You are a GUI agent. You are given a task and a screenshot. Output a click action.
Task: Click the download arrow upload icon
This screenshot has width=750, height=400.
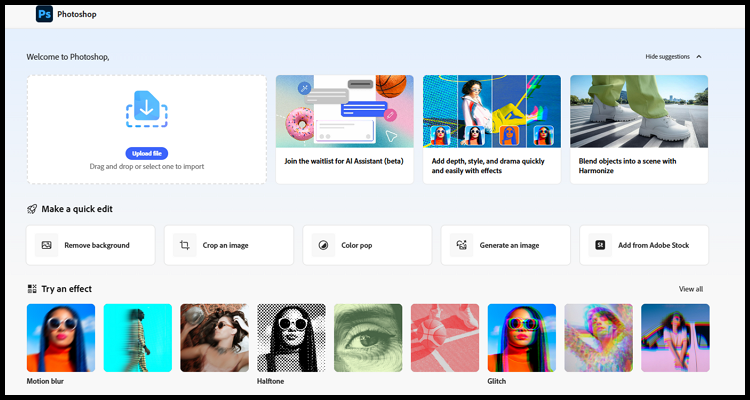pos(146,108)
